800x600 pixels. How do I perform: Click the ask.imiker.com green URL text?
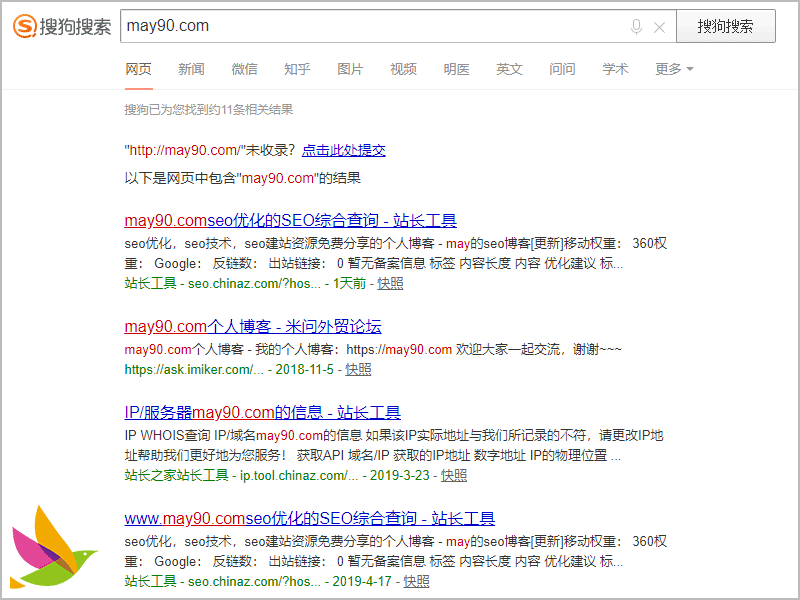(194, 369)
